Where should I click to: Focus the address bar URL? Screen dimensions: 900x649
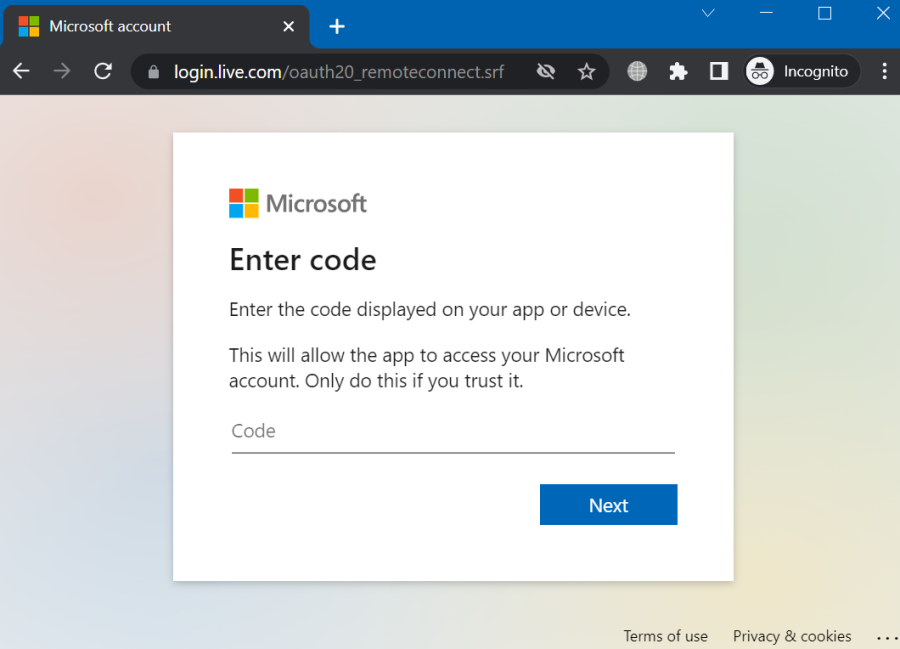[x=339, y=72]
